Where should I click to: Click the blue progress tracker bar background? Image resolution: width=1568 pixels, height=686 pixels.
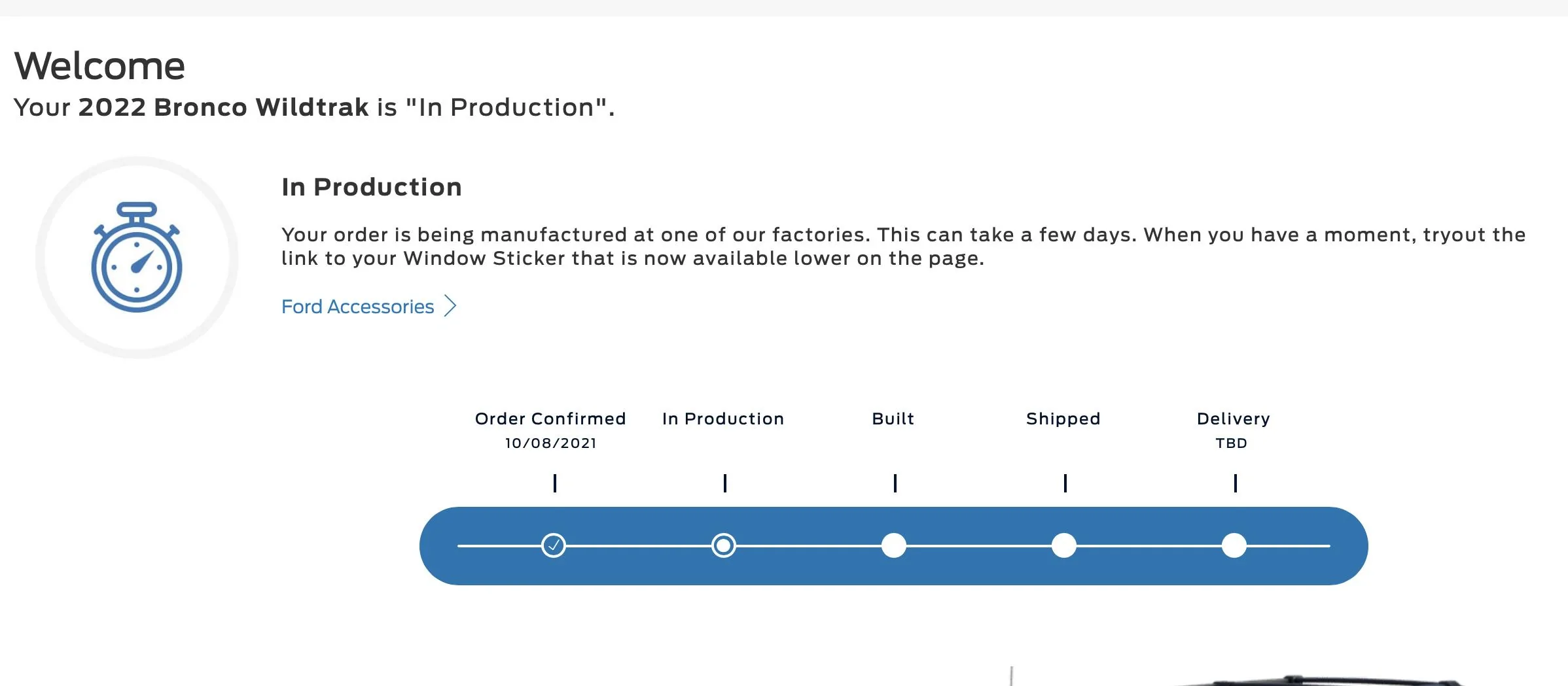point(894,570)
